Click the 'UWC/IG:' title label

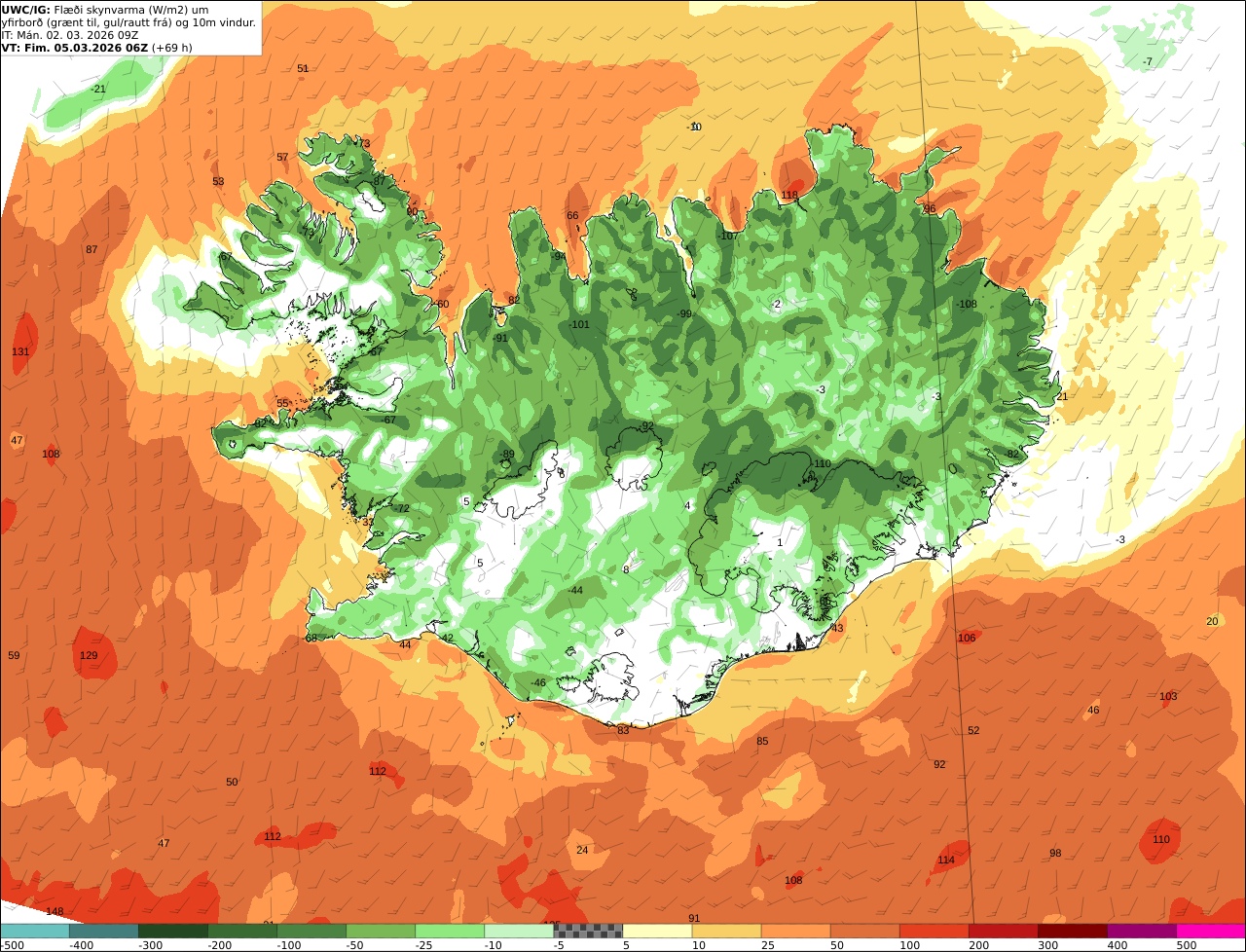[x=25, y=9]
